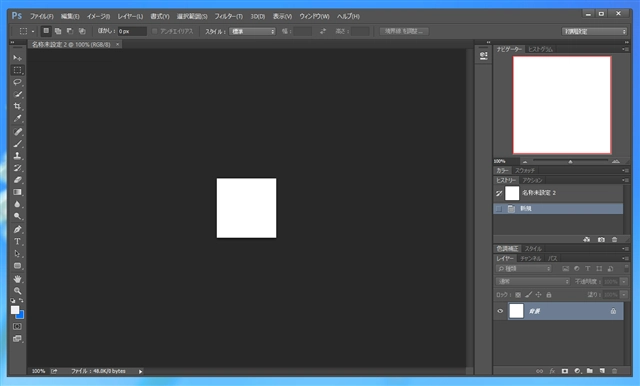Swap width and height icon in options bar
The width and height of the screenshot is (640, 386).
click(323, 31)
